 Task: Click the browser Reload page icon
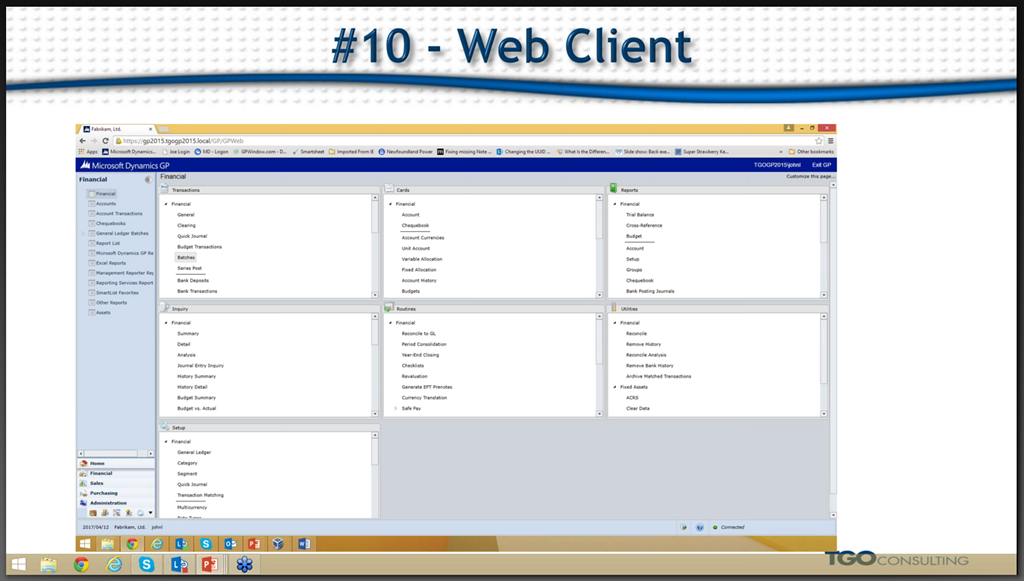tap(106, 141)
